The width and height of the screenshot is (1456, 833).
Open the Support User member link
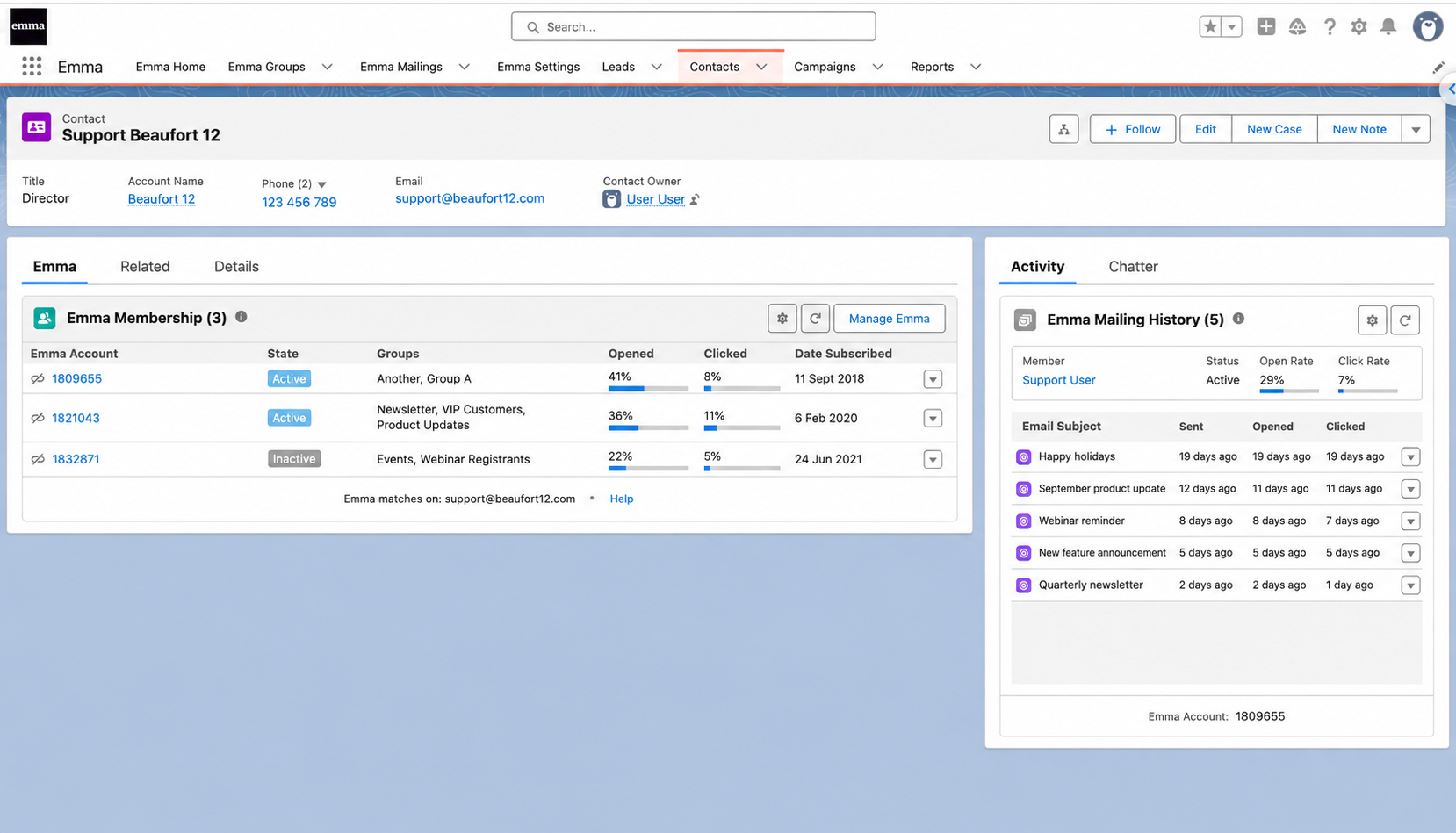pyautogui.click(x=1058, y=380)
